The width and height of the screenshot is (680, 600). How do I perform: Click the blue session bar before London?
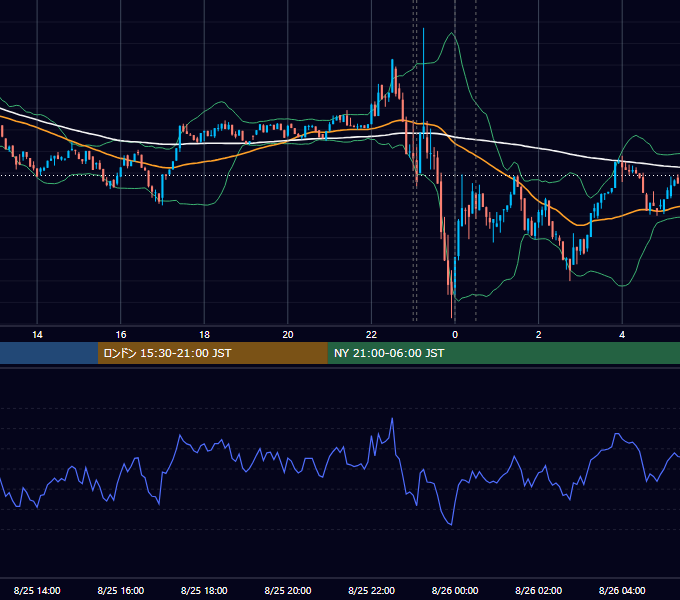pos(49,353)
